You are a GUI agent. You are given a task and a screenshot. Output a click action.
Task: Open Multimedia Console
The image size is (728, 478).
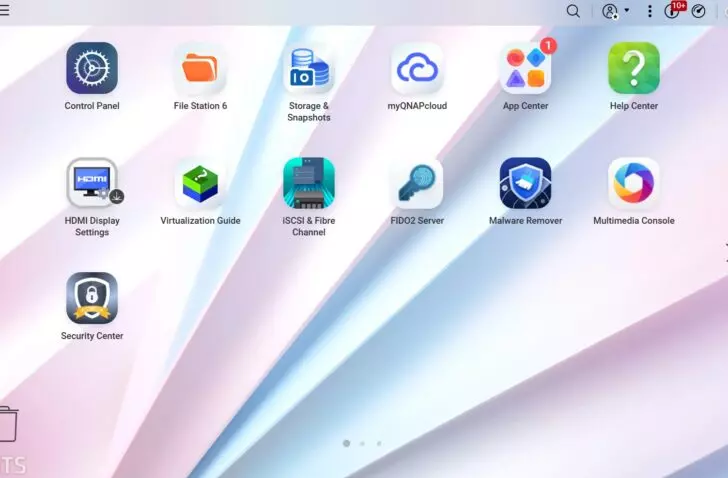pyautogui.click(x=634, y=183)
